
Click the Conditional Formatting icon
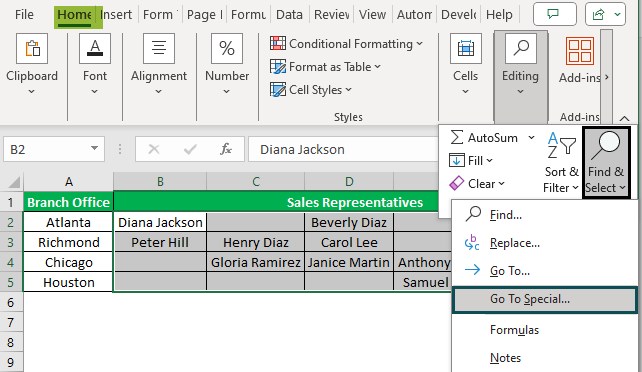point(278,43)
